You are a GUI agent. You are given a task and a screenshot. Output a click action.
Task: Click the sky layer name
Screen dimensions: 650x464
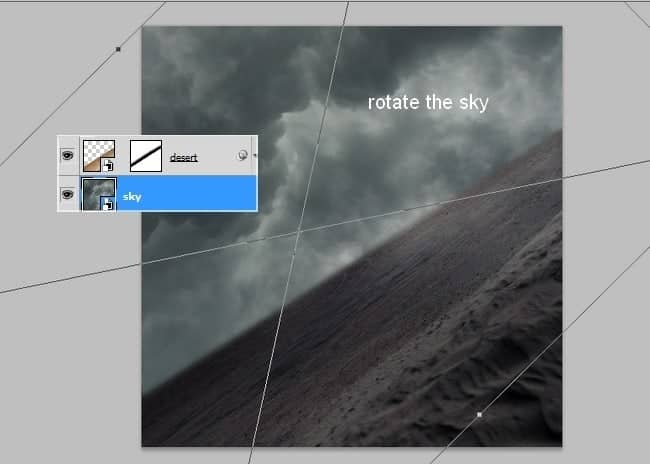[x=132, y=197]
